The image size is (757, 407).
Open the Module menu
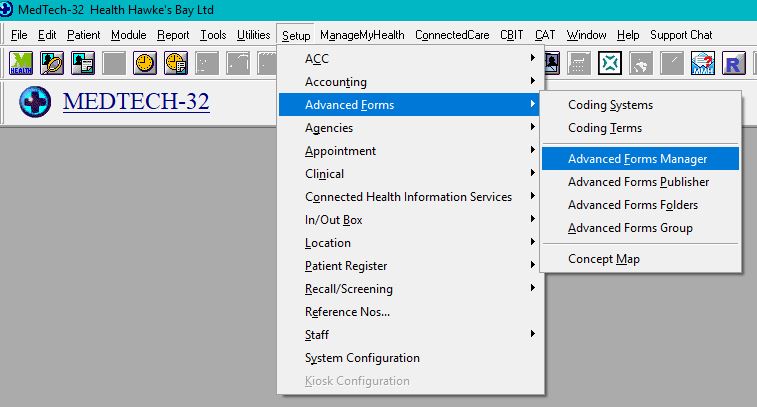pos(128,35)
